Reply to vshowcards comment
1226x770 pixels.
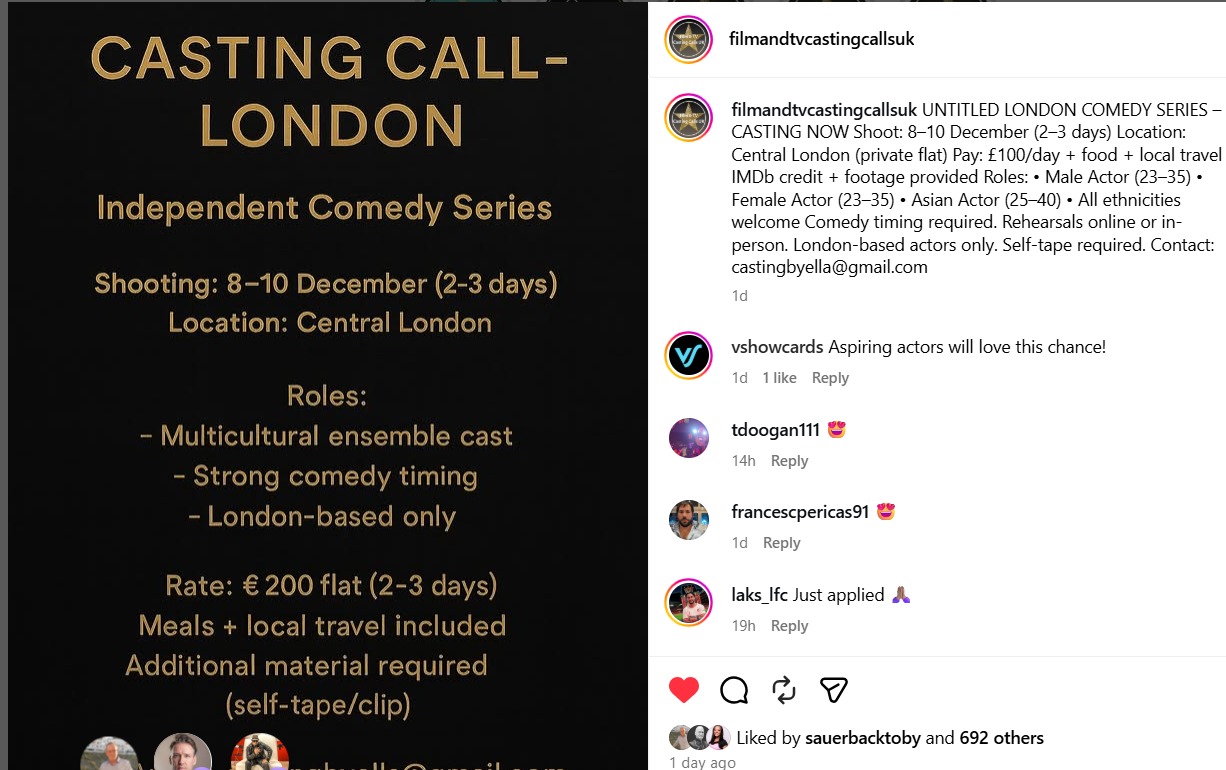[830, 378]
